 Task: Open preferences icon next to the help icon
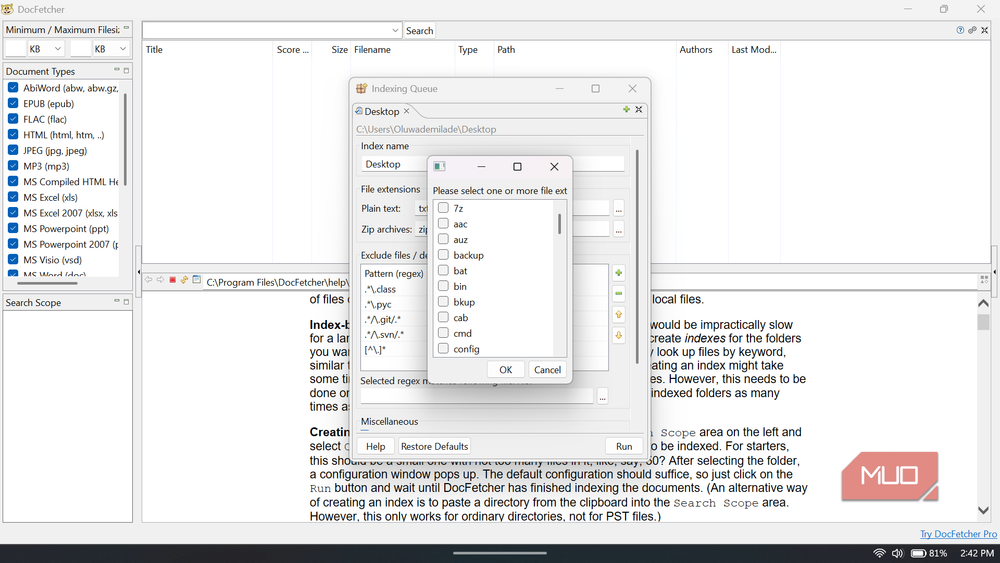[972, 30]
